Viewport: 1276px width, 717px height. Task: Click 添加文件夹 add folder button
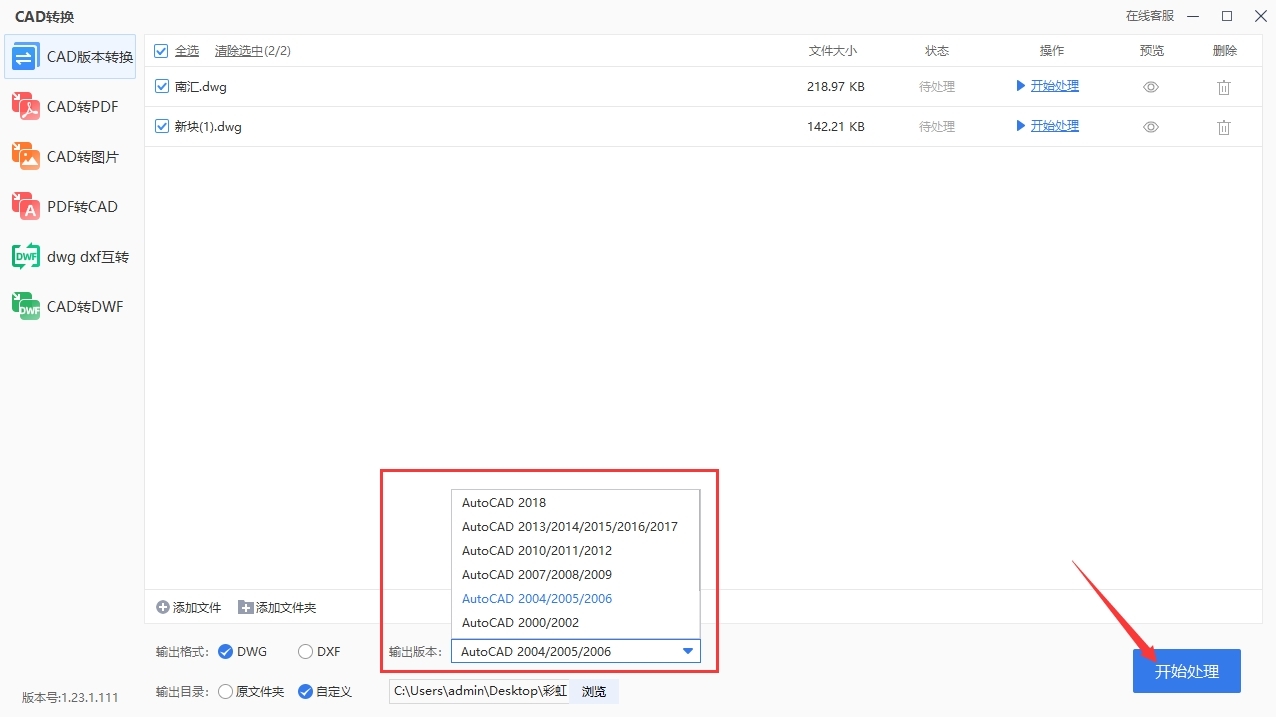pos(277,607)
